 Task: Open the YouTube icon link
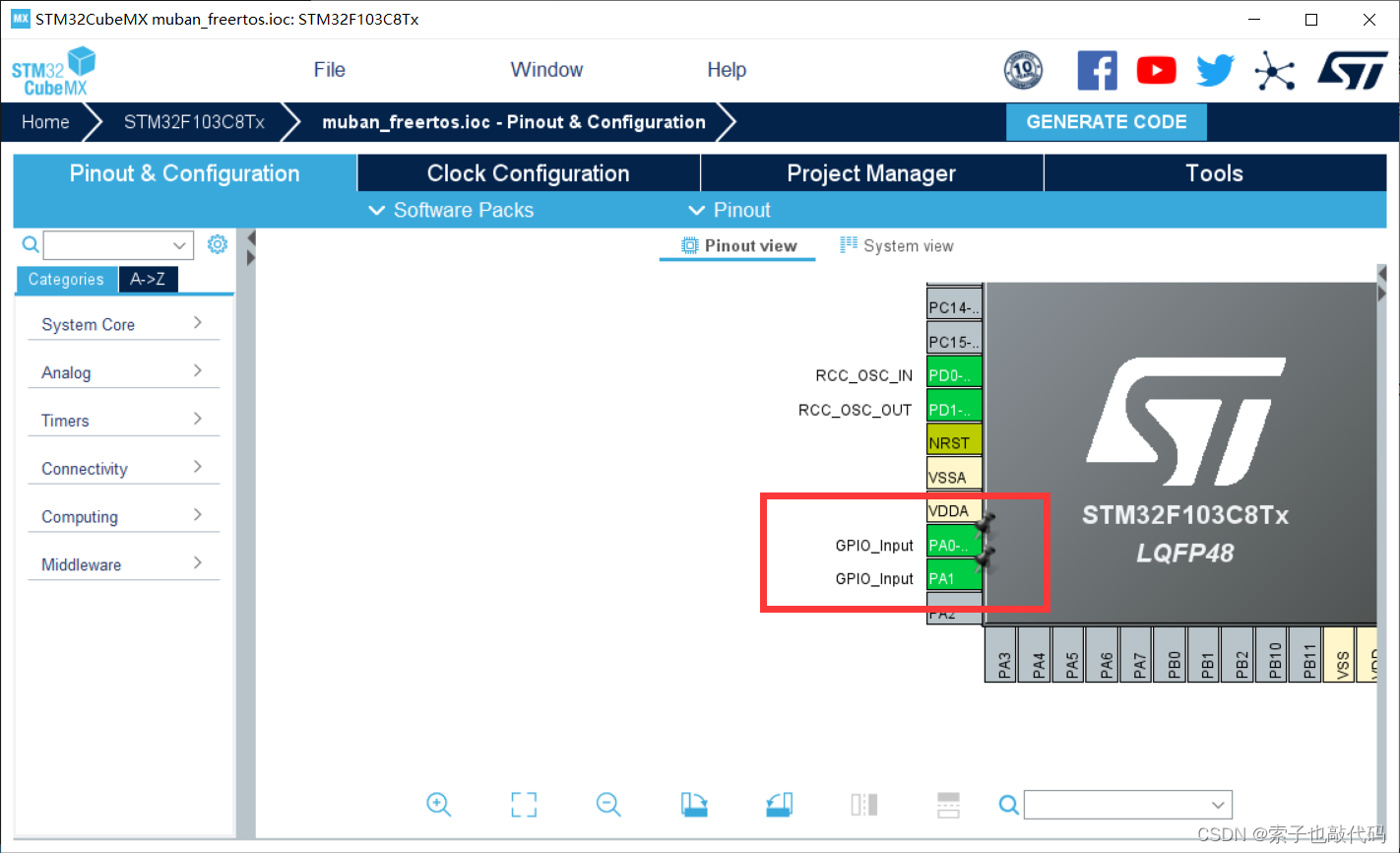click(1156, 71)
